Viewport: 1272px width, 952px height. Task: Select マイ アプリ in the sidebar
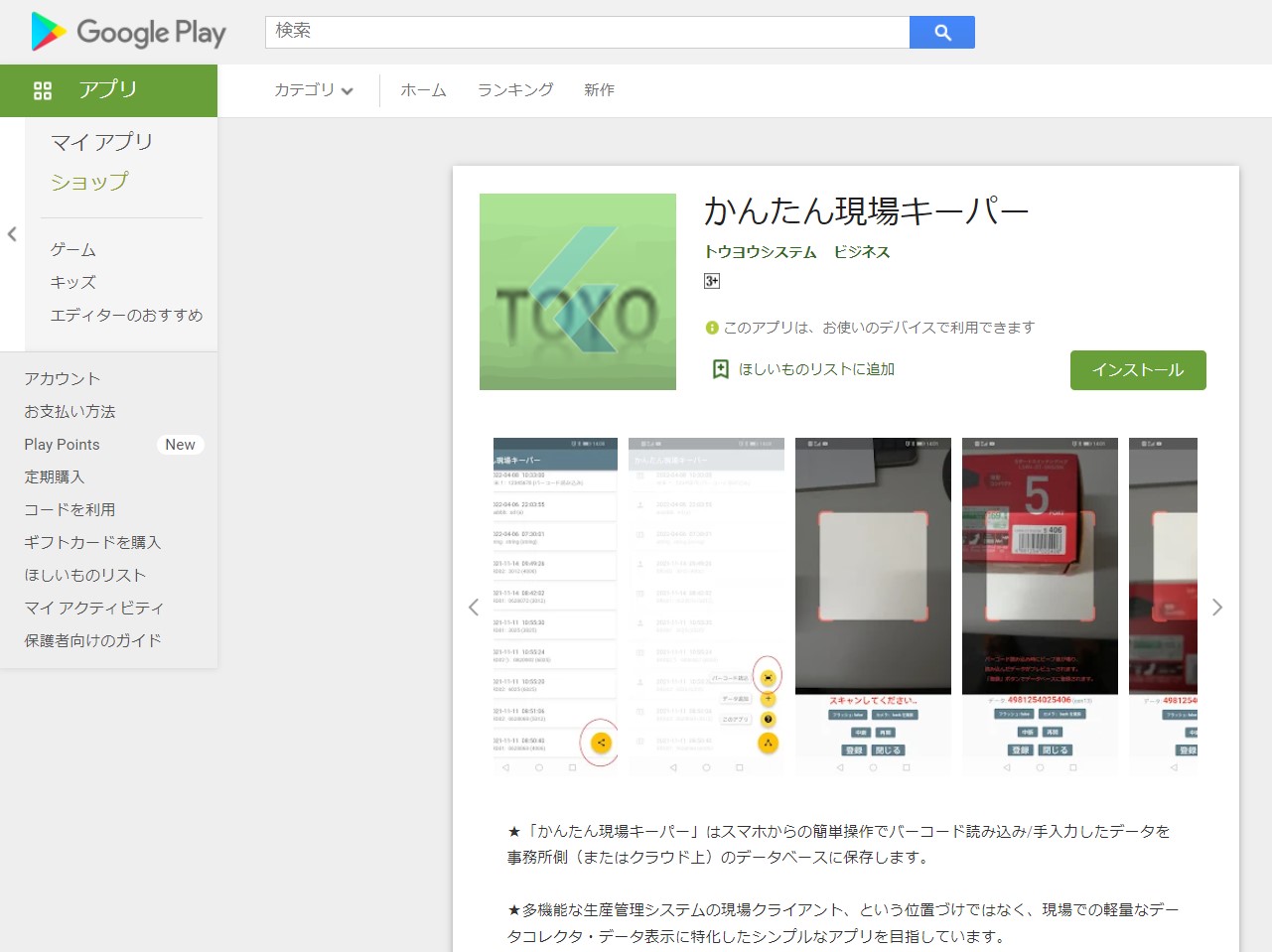101,142
